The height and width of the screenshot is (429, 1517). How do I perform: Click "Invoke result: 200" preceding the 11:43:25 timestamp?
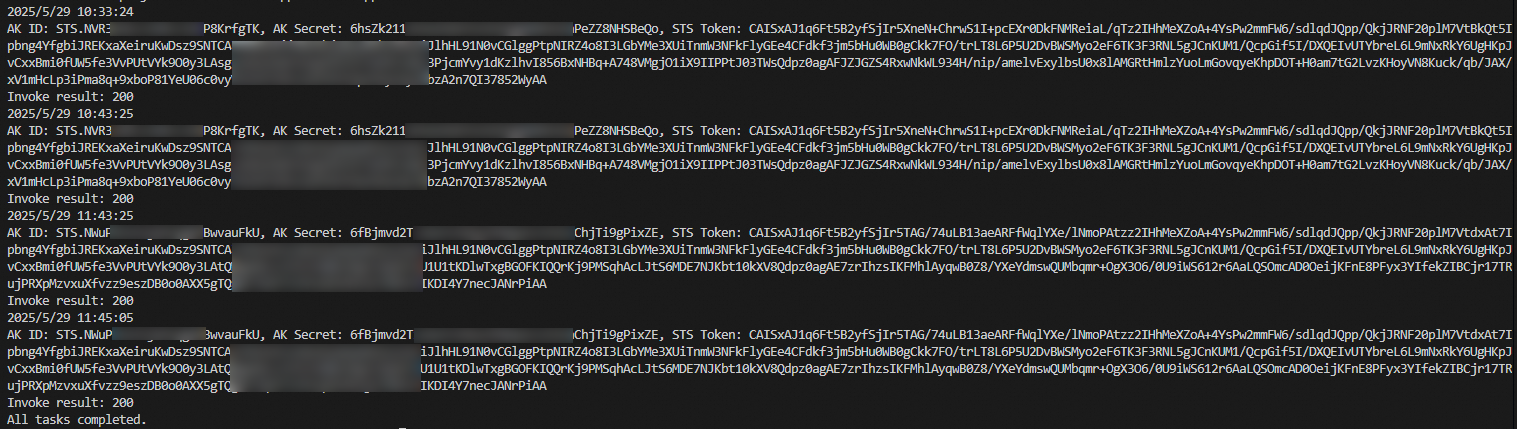[70, 198]
